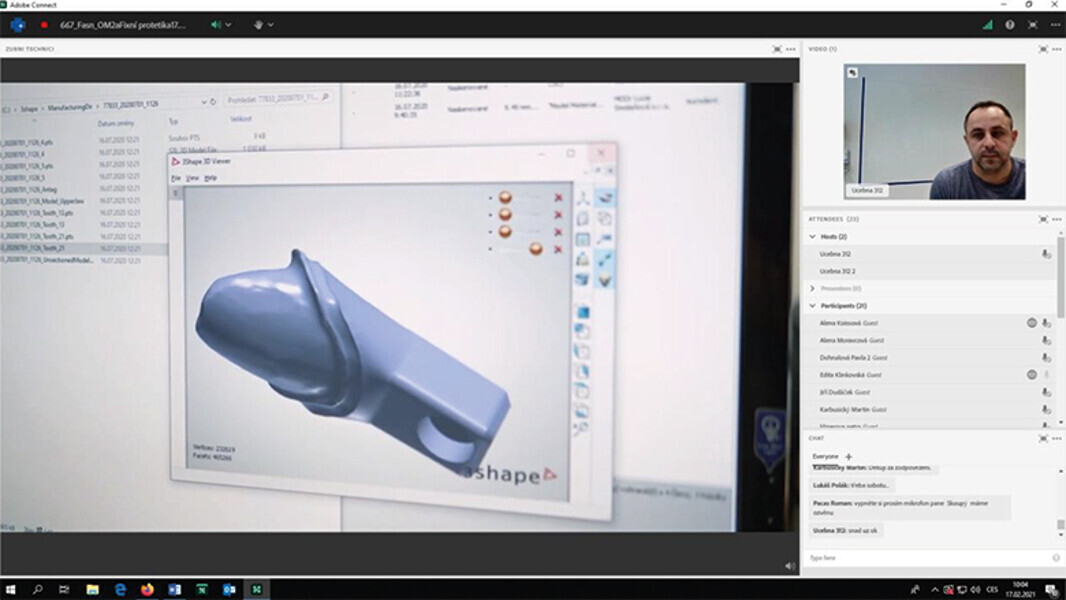Collapse the Hosts group
Screen dimensions: 1066x600
coord(813,237)
